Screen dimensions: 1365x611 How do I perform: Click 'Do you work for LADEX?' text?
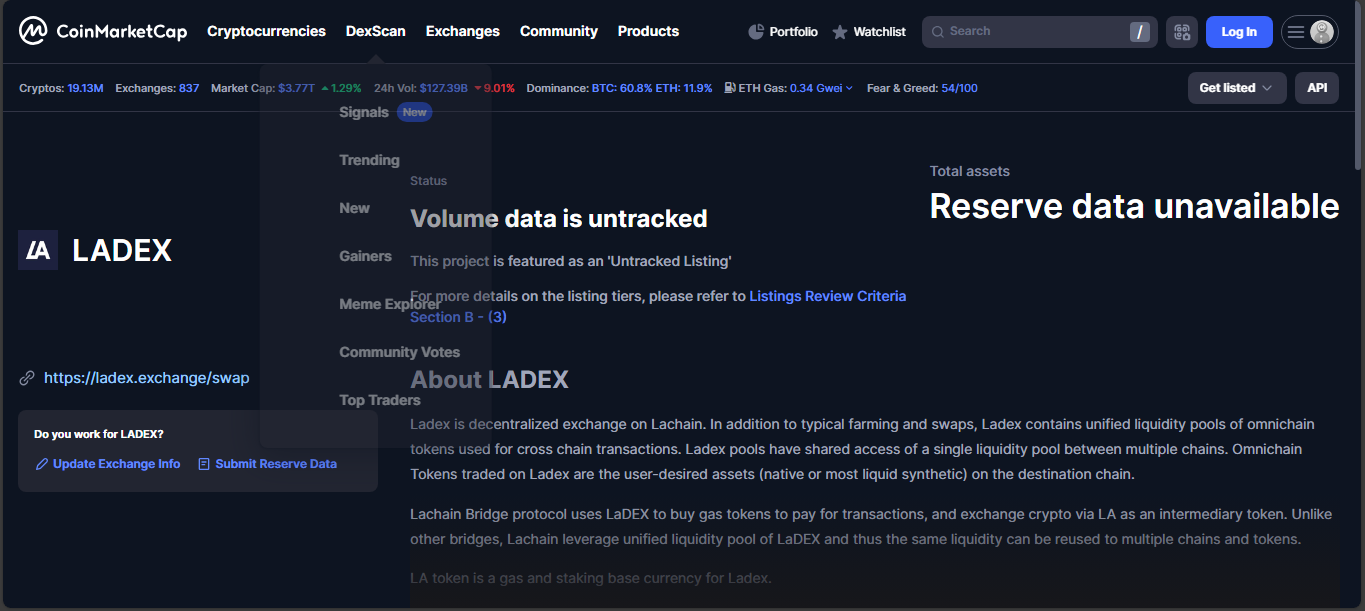[x=99, y=434]
